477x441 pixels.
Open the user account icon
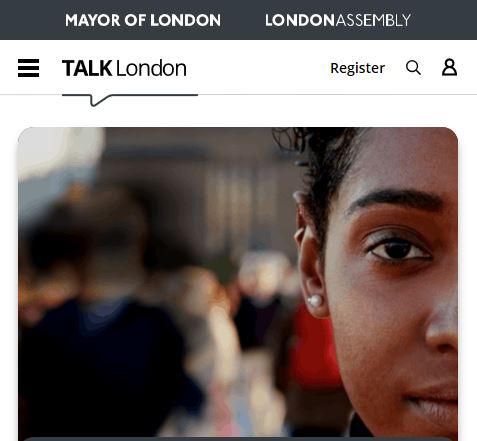point(449,67)
